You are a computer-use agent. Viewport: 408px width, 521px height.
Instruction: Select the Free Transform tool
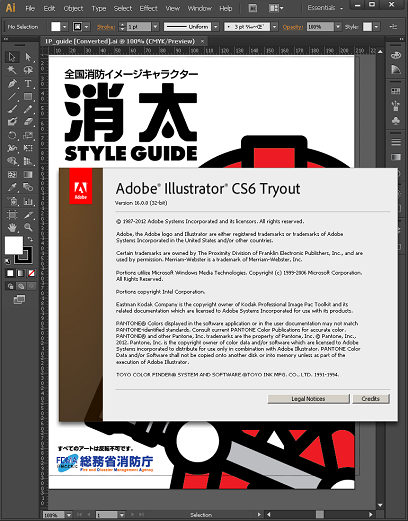pos(28,148)
